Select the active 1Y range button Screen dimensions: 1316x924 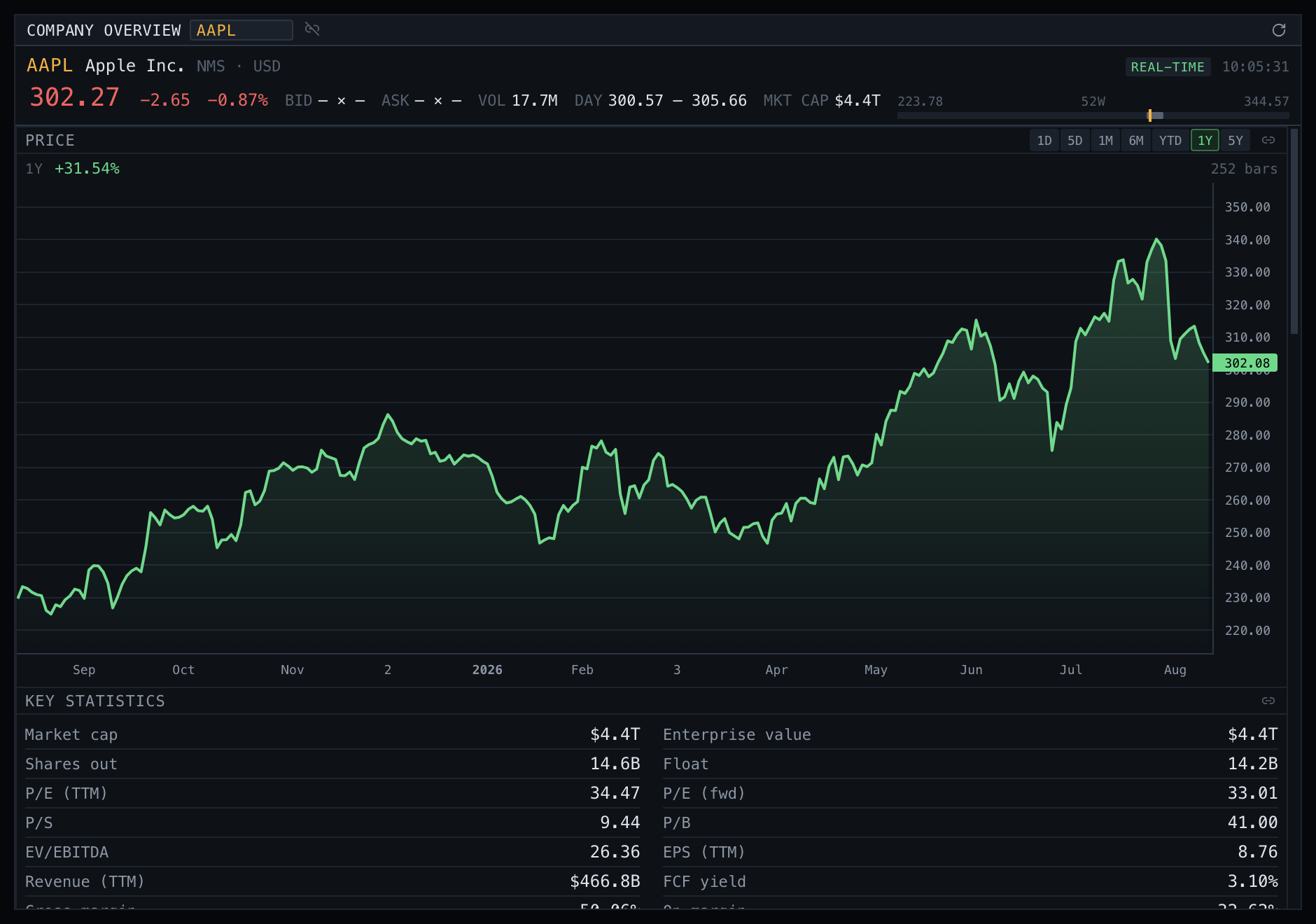(1205, 141)
